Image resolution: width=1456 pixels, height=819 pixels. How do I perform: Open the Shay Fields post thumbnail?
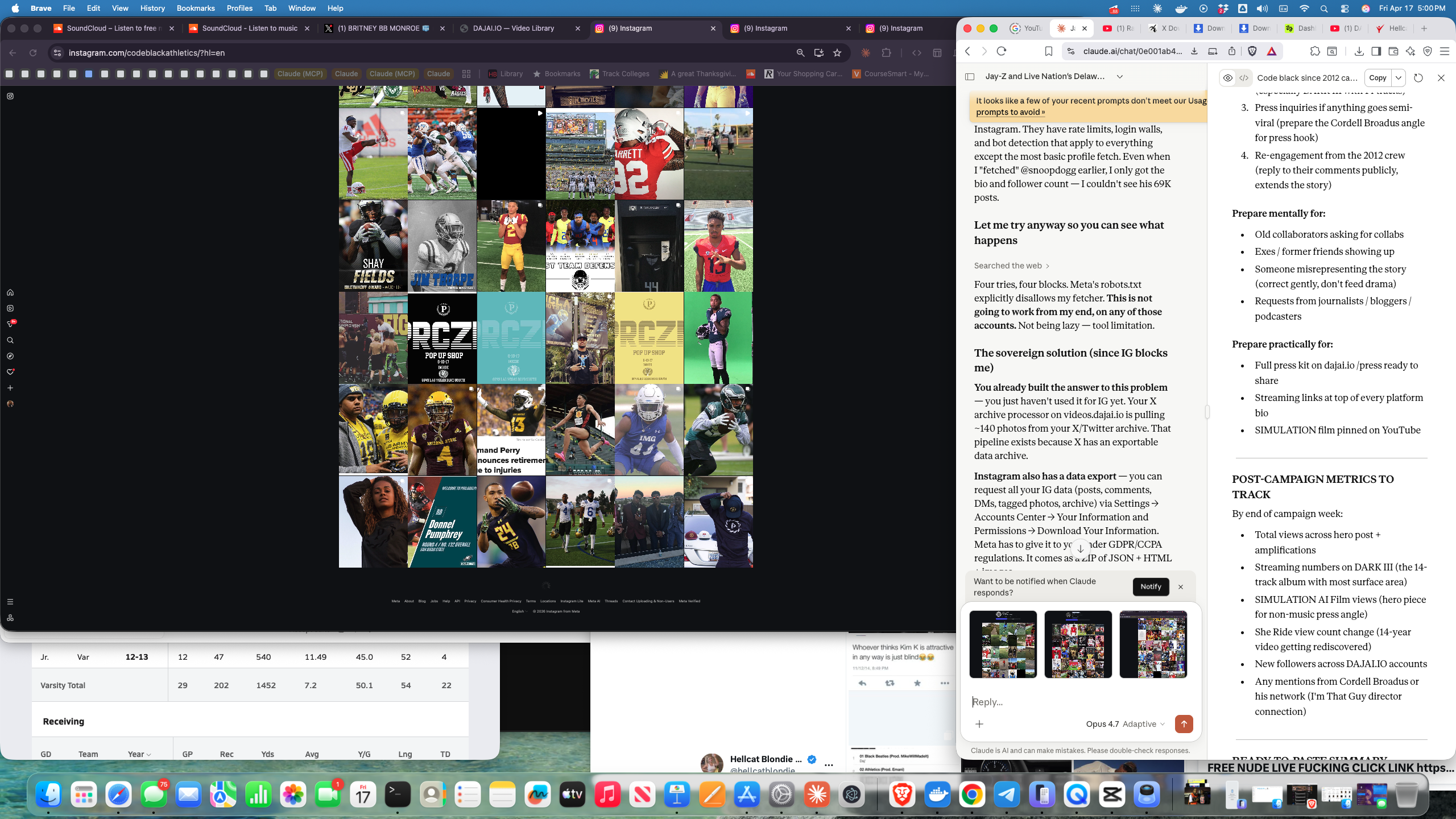(x=373, y=246)
